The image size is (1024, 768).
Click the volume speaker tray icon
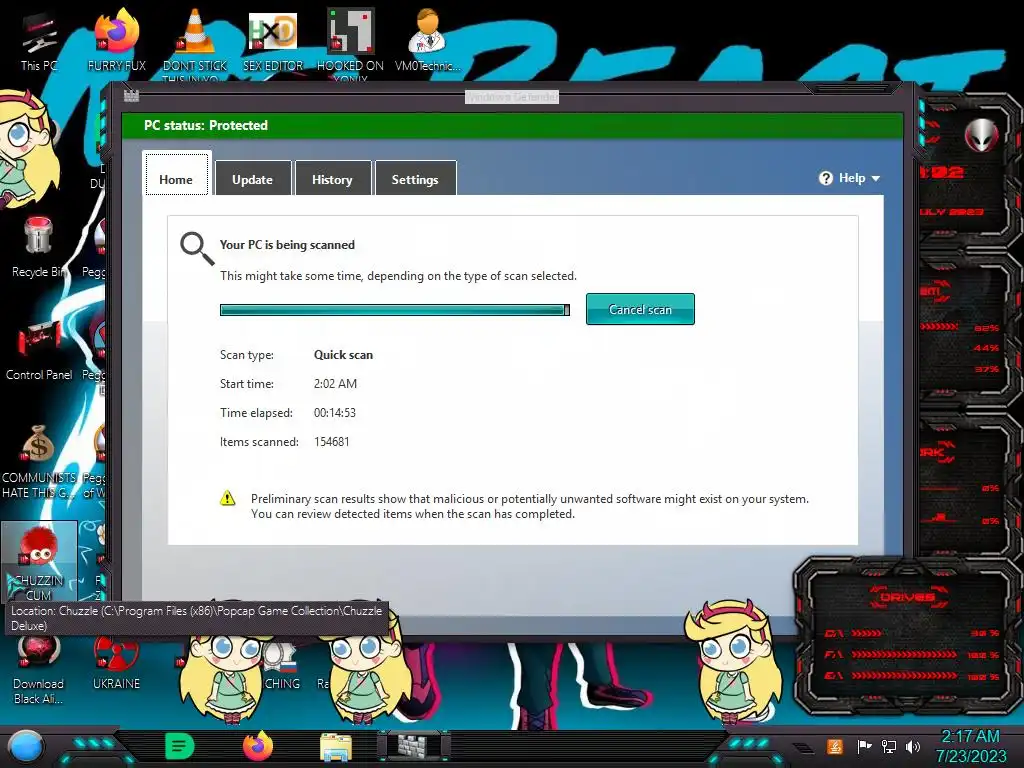(x=912, y=746)
